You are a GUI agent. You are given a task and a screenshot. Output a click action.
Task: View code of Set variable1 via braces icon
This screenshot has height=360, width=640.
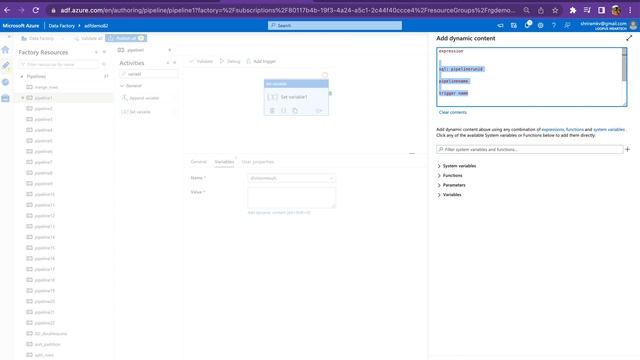pos(284,111)
